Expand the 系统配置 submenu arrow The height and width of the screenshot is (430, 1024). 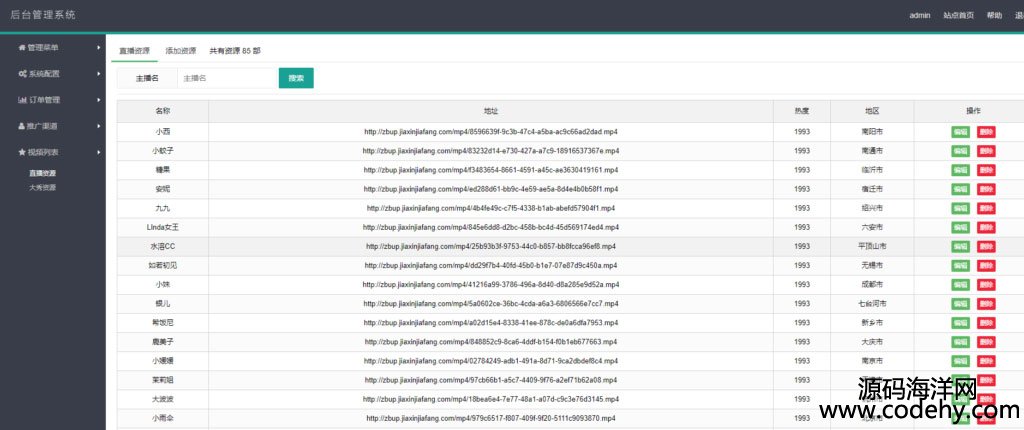(98, 74)
